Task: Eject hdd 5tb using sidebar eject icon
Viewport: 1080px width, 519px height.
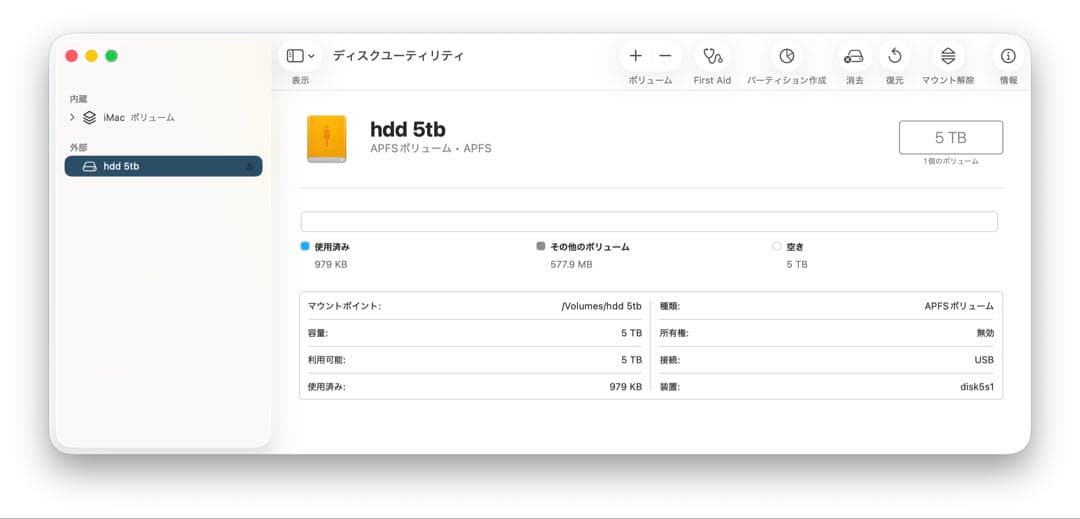Action: (x=249, y=167)
